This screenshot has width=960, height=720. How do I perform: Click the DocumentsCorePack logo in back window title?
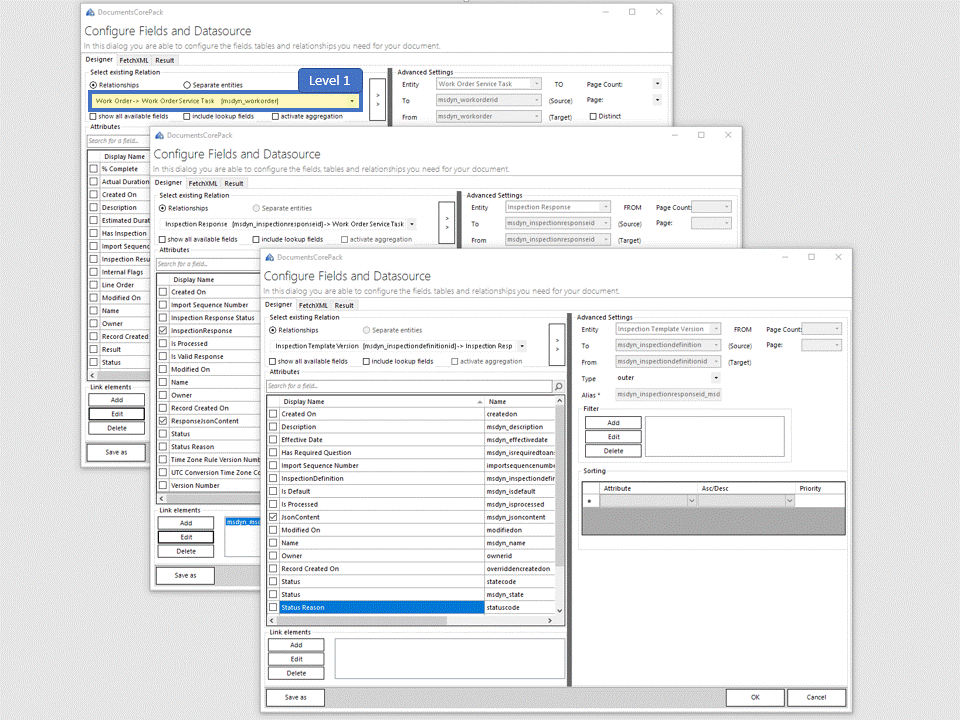(90, 12)
